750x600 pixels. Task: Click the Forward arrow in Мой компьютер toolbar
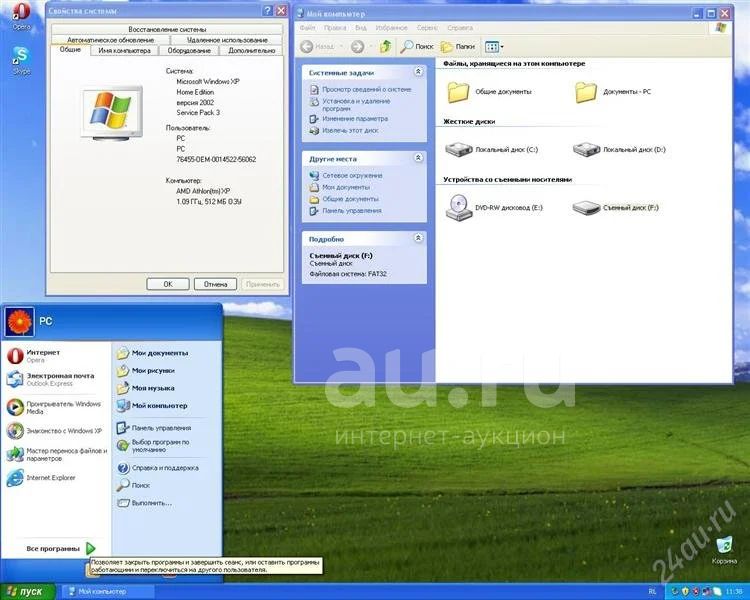click(x=357, y=46)
